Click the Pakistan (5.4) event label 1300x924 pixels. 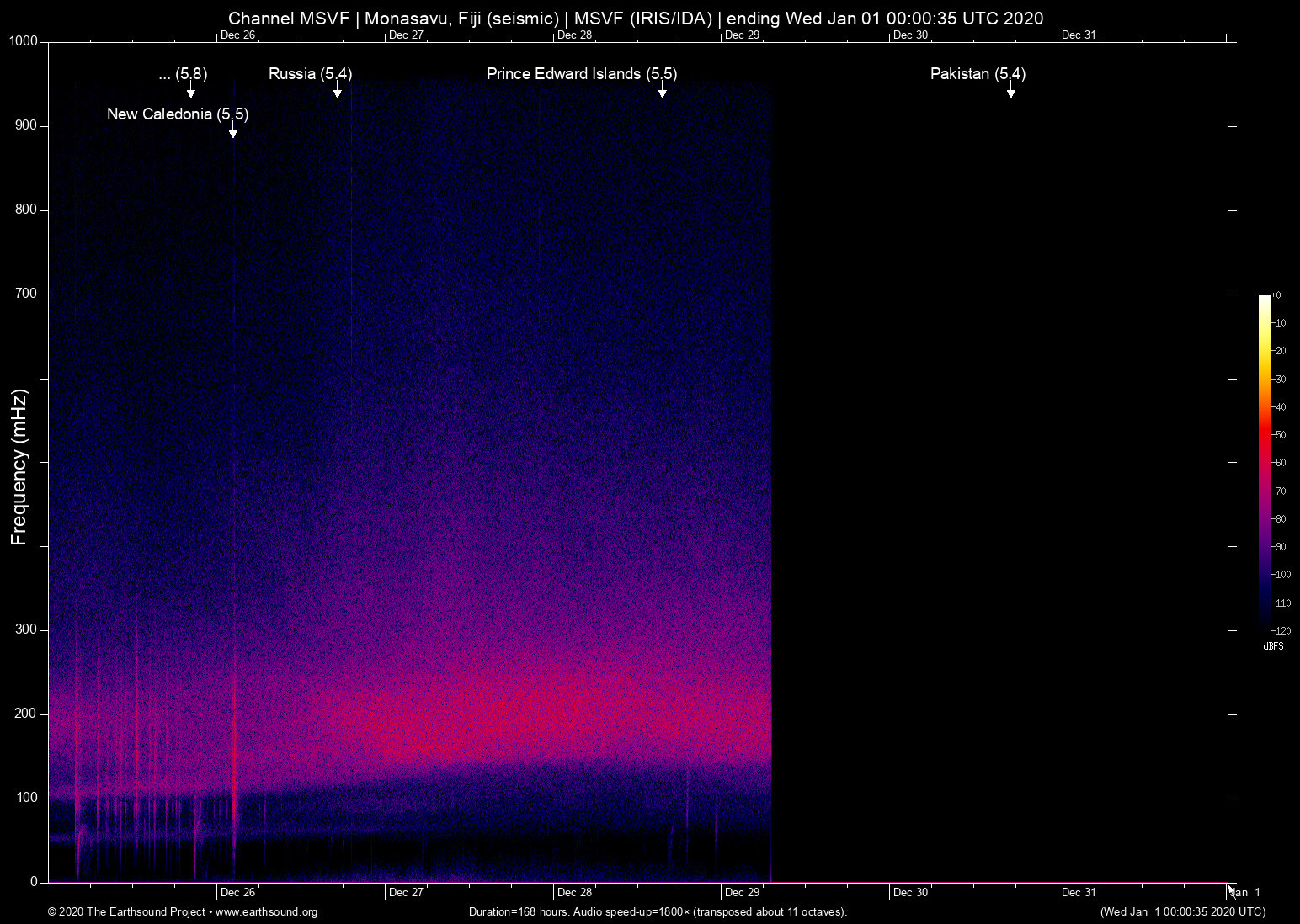coord(977,74)
